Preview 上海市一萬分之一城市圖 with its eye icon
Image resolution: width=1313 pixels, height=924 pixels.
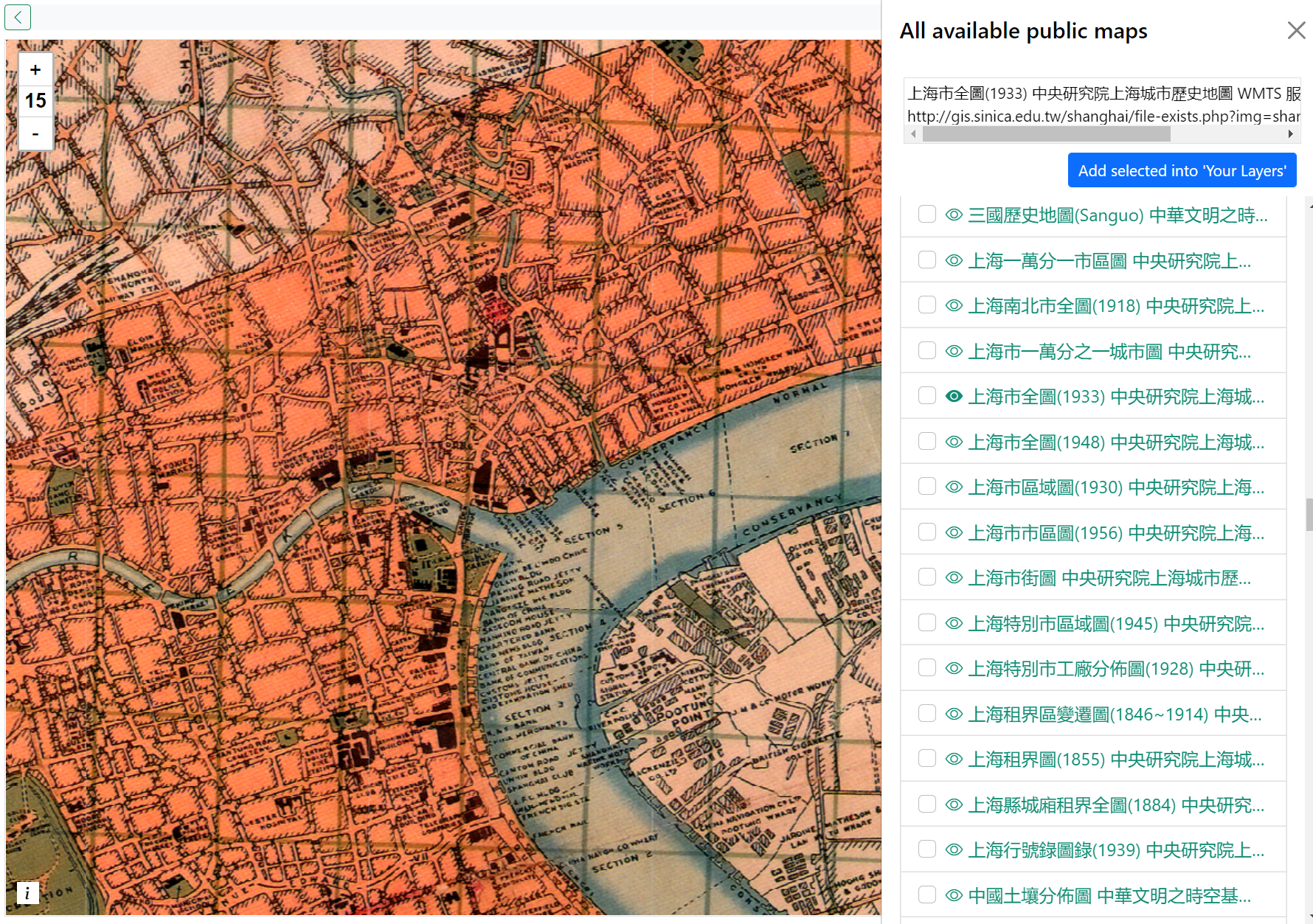tap(954, 351)
